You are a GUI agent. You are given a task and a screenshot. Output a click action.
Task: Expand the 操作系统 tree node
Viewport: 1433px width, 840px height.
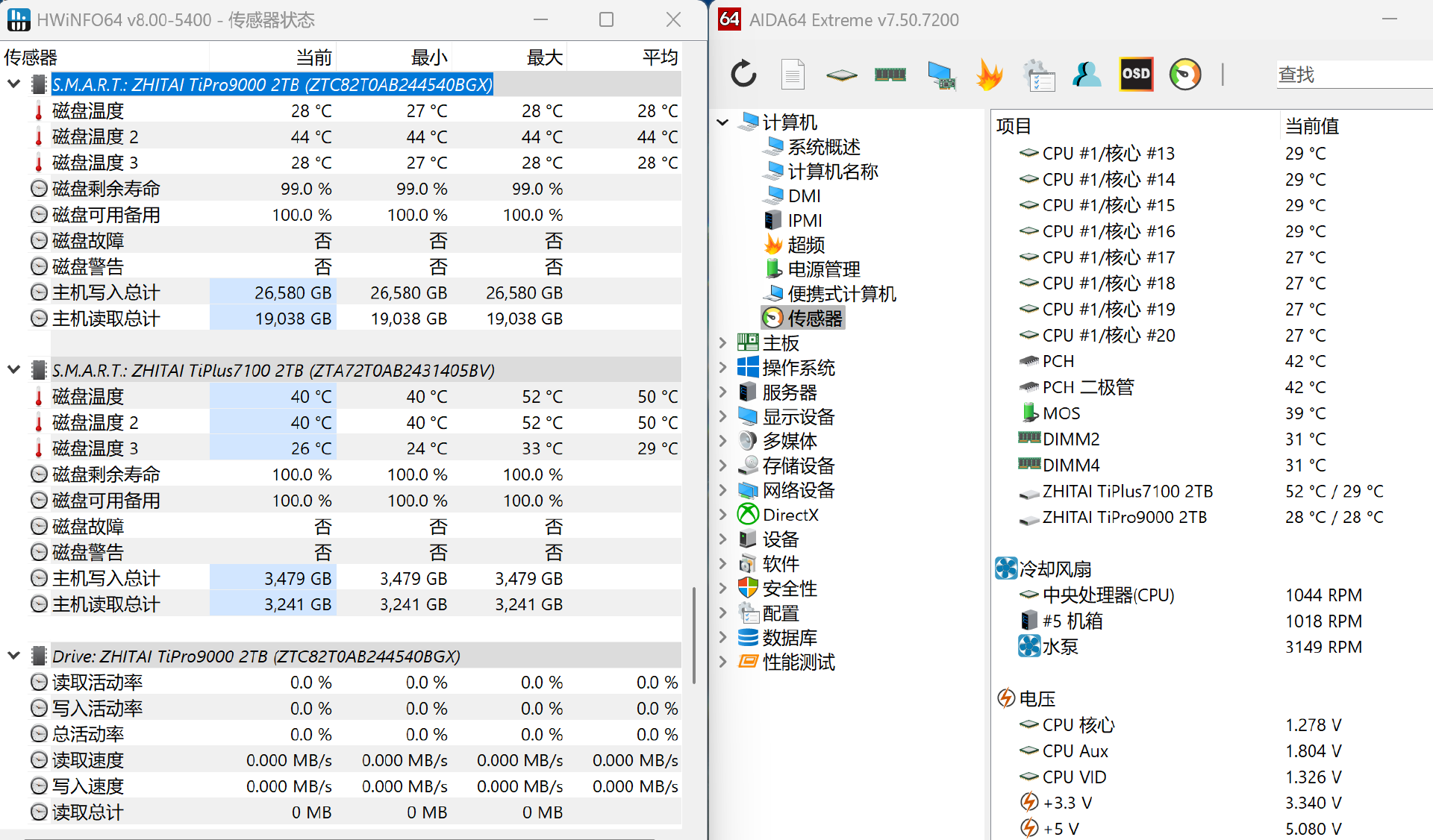tap(722, 367)
